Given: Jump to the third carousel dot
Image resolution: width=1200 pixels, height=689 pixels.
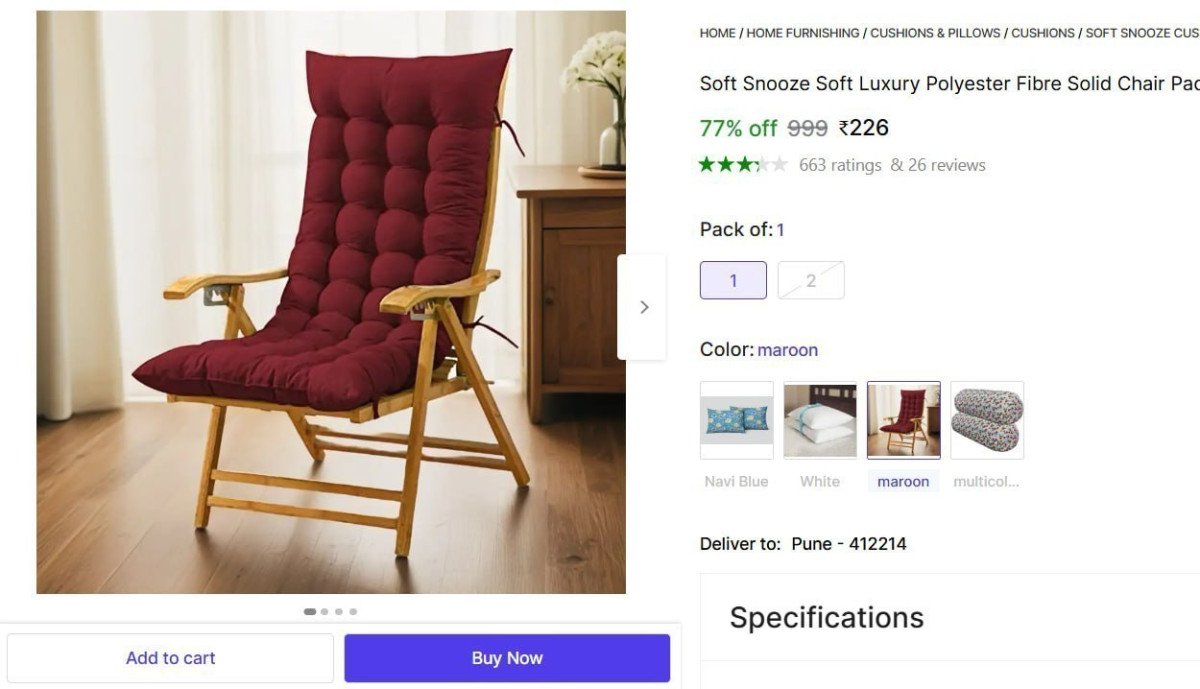Looking at the screenshot, I should [339, 611].
